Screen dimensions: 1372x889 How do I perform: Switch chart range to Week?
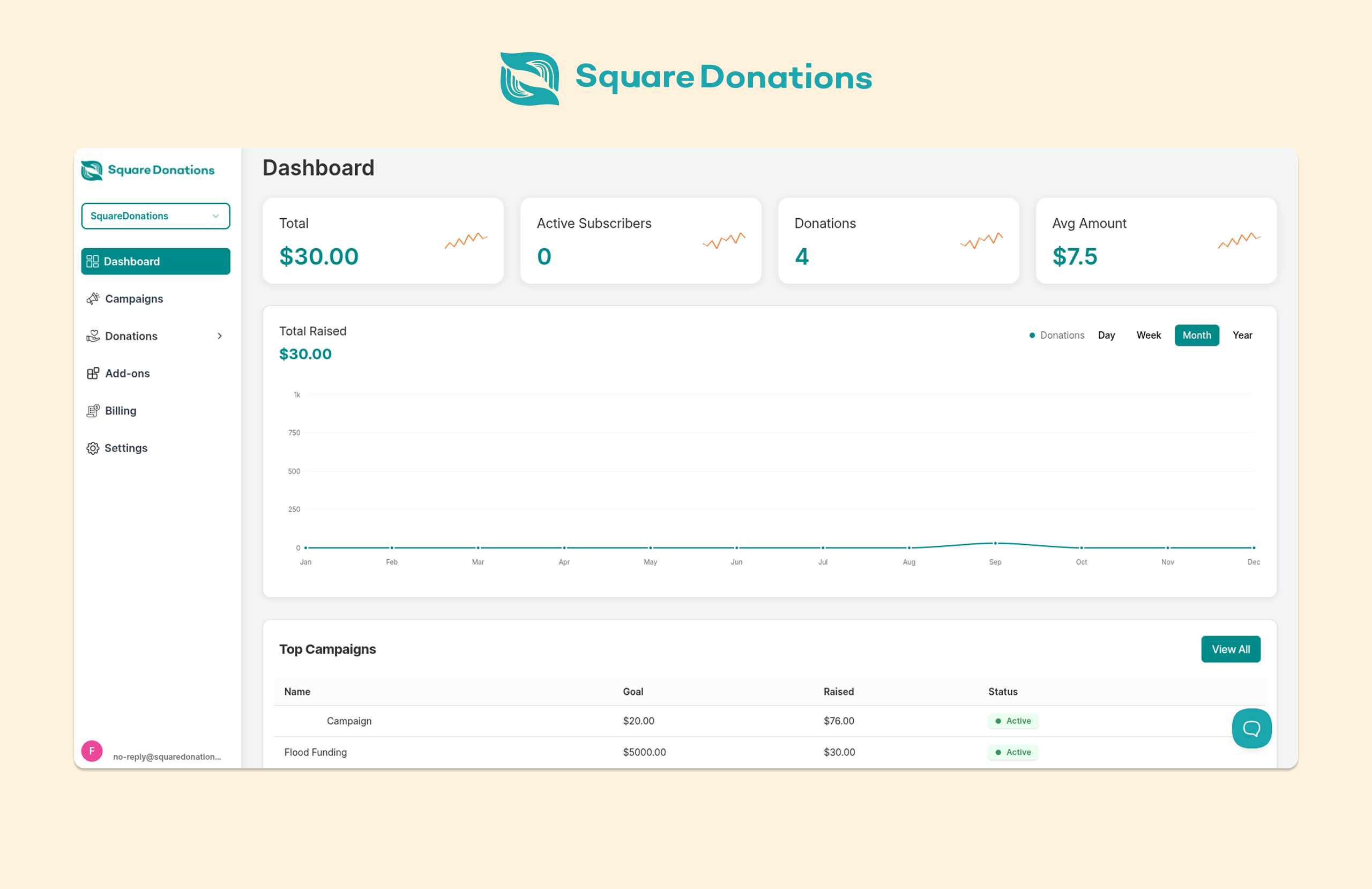(1148, 335)
